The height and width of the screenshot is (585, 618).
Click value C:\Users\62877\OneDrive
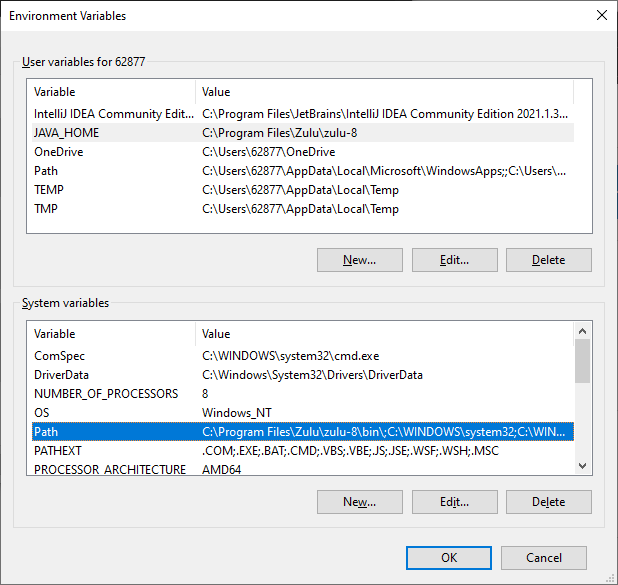[268, 152]
